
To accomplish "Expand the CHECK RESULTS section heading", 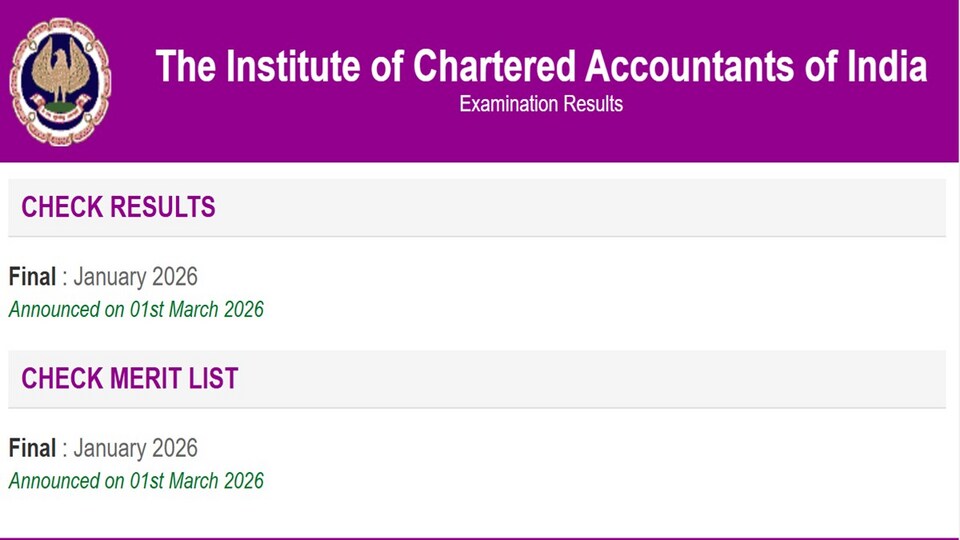I will coord(477,207).
